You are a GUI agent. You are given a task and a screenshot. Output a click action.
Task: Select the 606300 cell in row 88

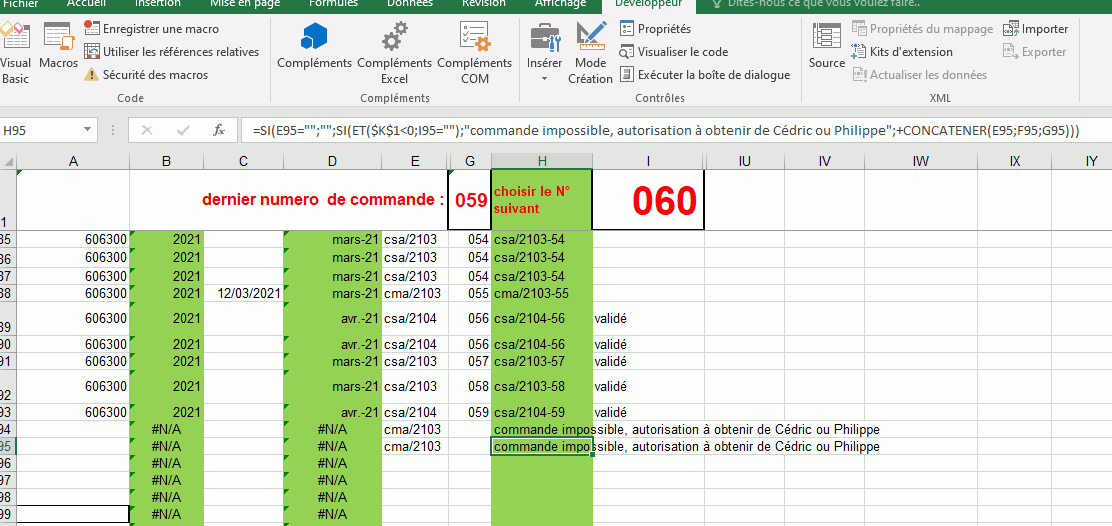tap(73, 293)
